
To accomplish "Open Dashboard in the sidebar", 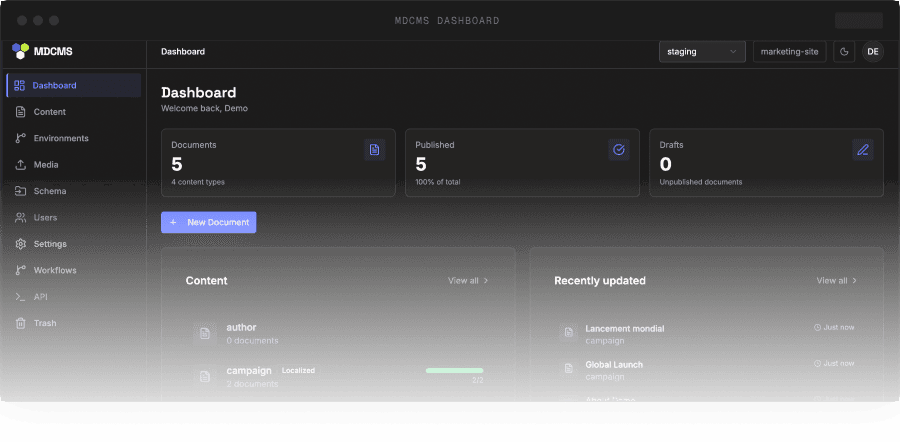I will point(73,86).
